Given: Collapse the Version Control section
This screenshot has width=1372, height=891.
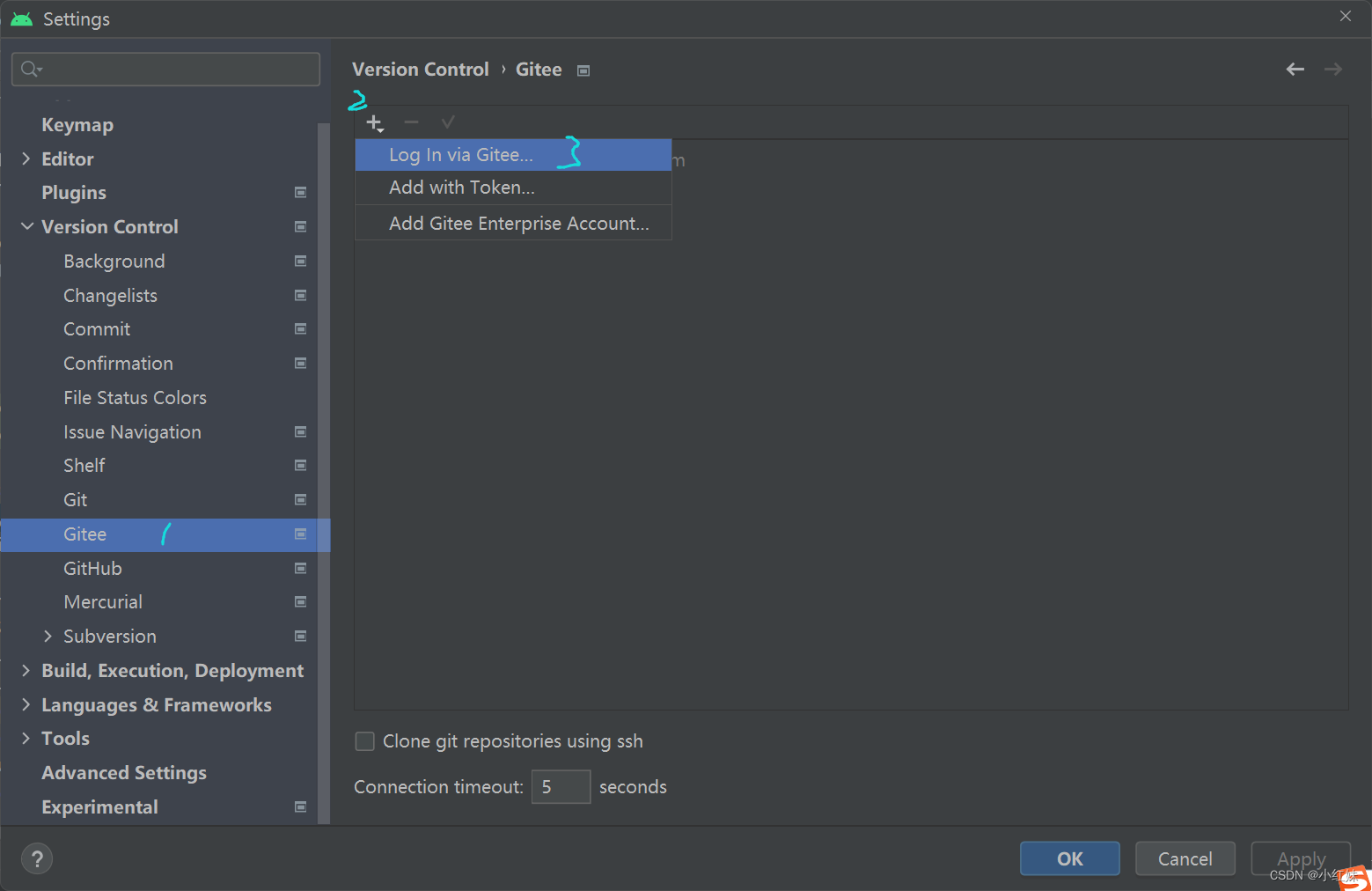Looking at the screenshot, I should pos(27,226).
